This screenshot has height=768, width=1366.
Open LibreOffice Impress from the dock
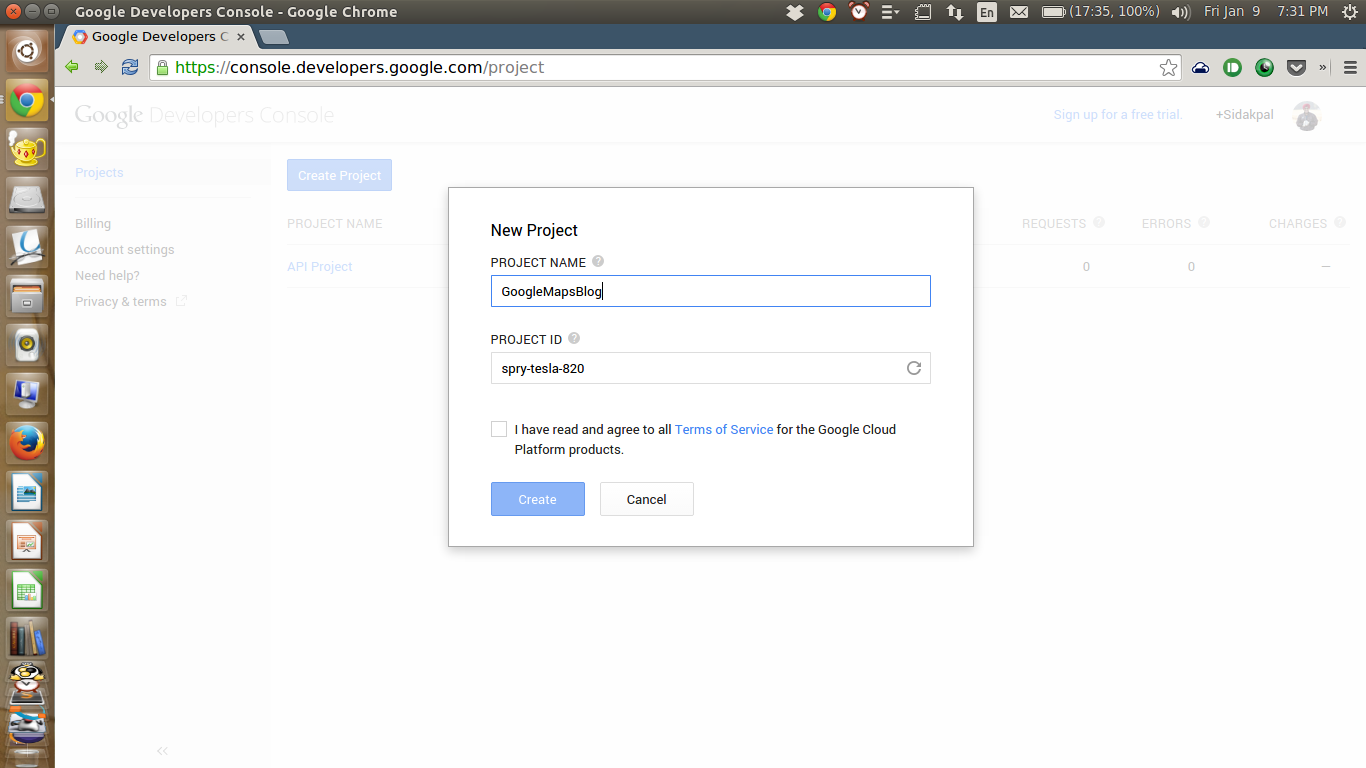(x=27, y=542)
